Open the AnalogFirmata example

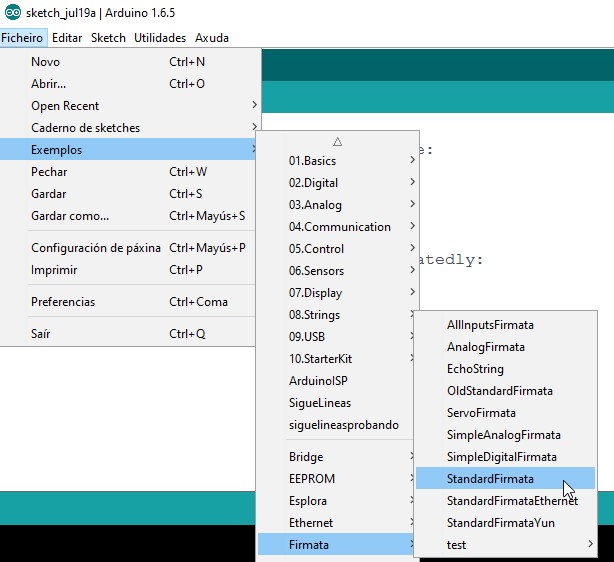[485, 347]
